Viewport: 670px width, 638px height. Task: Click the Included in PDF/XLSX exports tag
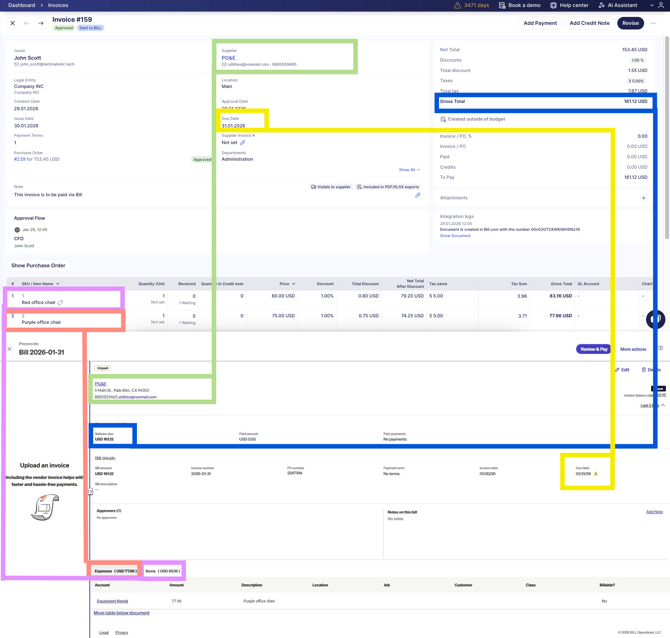[x=388, y=187]
